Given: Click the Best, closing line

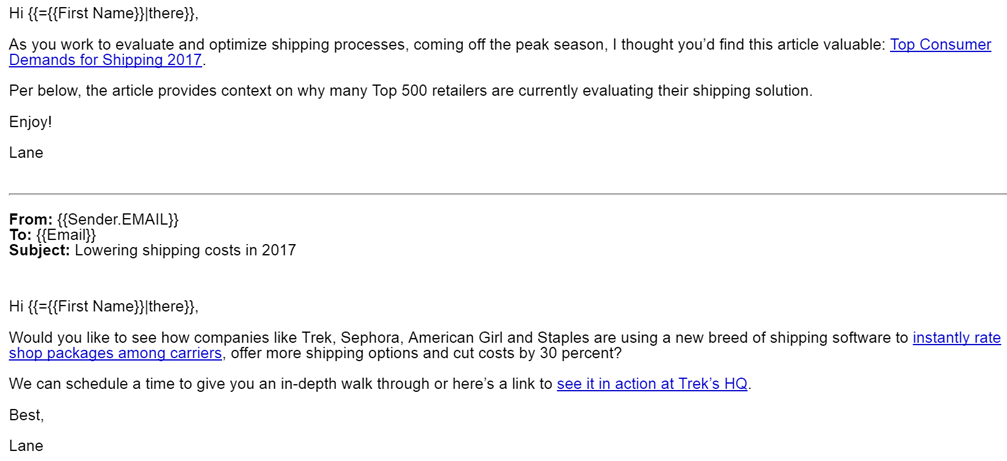Looking at the screenshot, I should tap(26, 415).
